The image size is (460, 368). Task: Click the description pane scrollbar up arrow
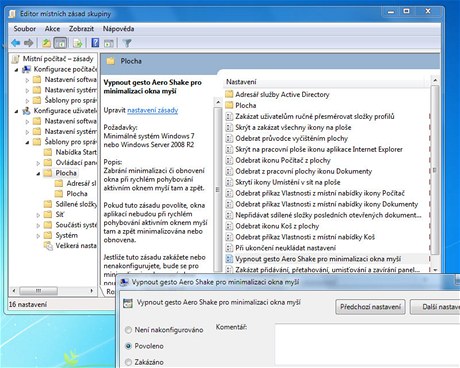pos(218,102)
